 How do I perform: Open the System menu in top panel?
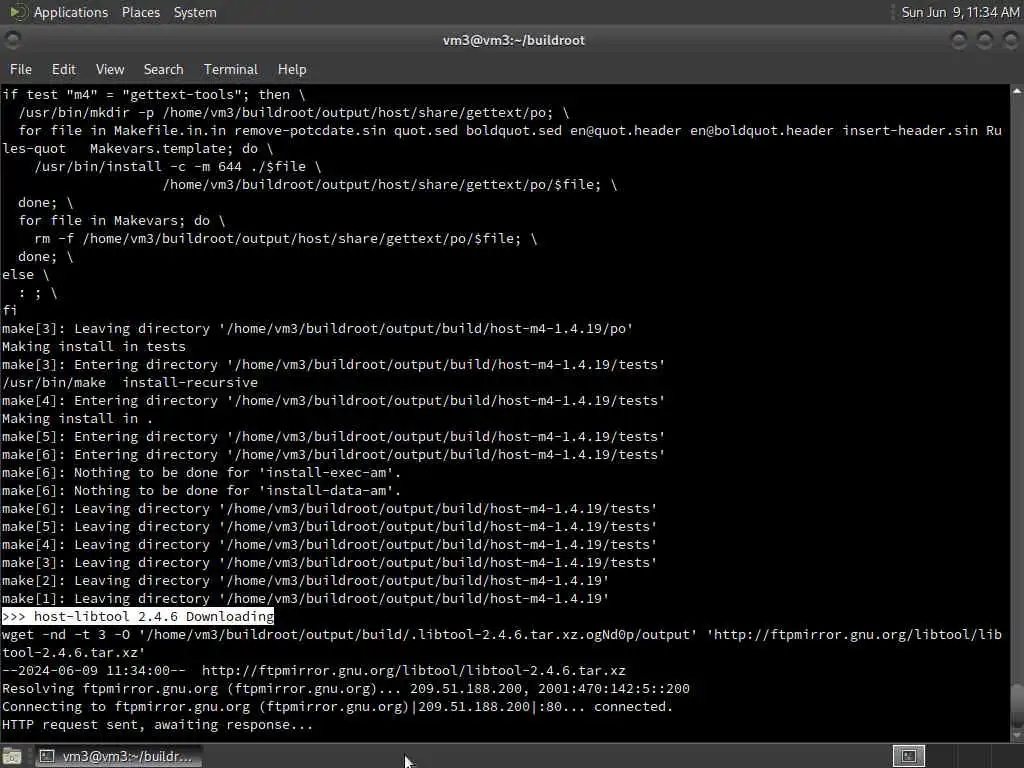[195, 12]
